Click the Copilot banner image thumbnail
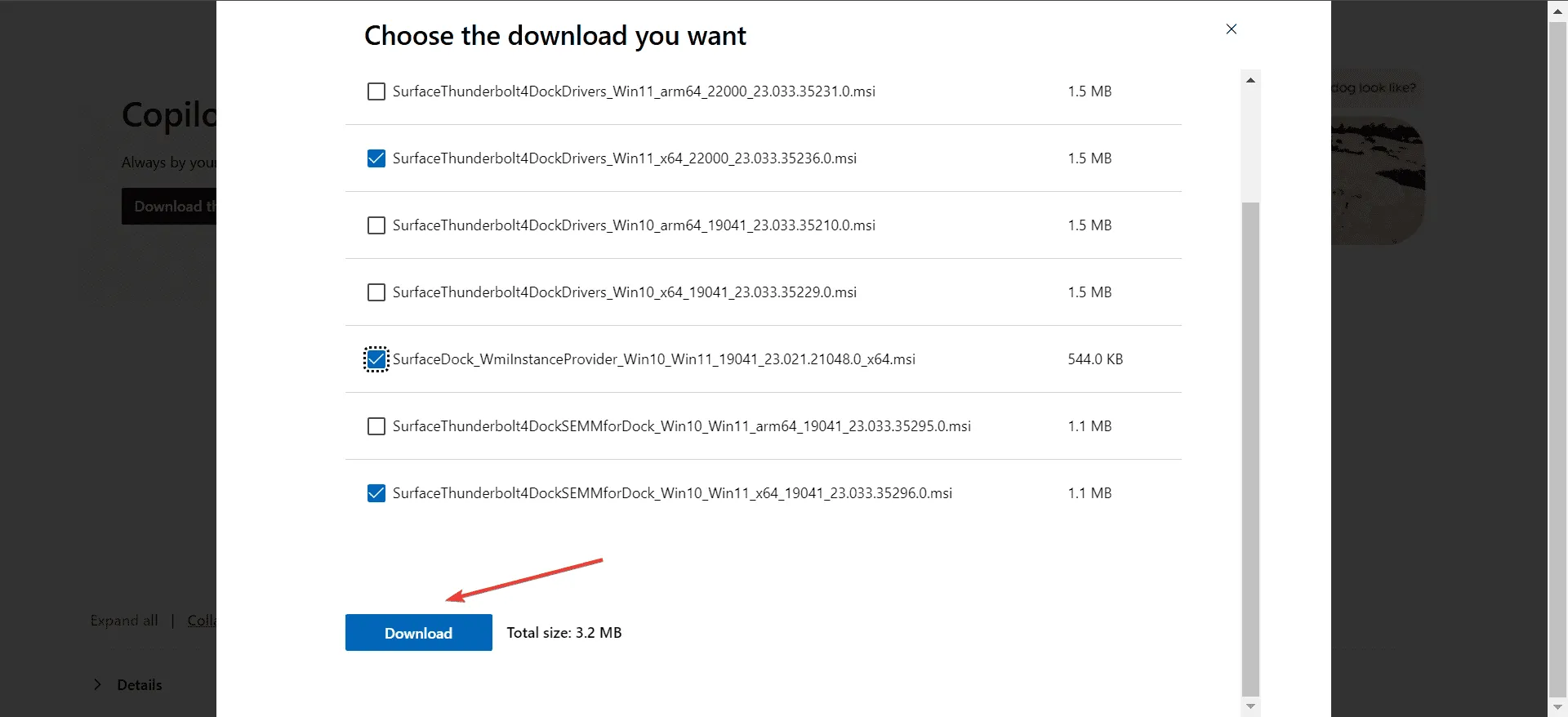Image resolution: width=1568 pixels, height=717 pixels. pyautogui.click(x=1378, y=181)
